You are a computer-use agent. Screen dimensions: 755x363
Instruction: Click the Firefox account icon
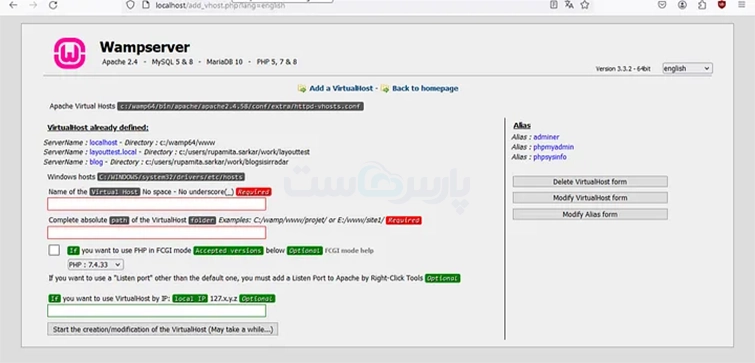tap(682, 5)
